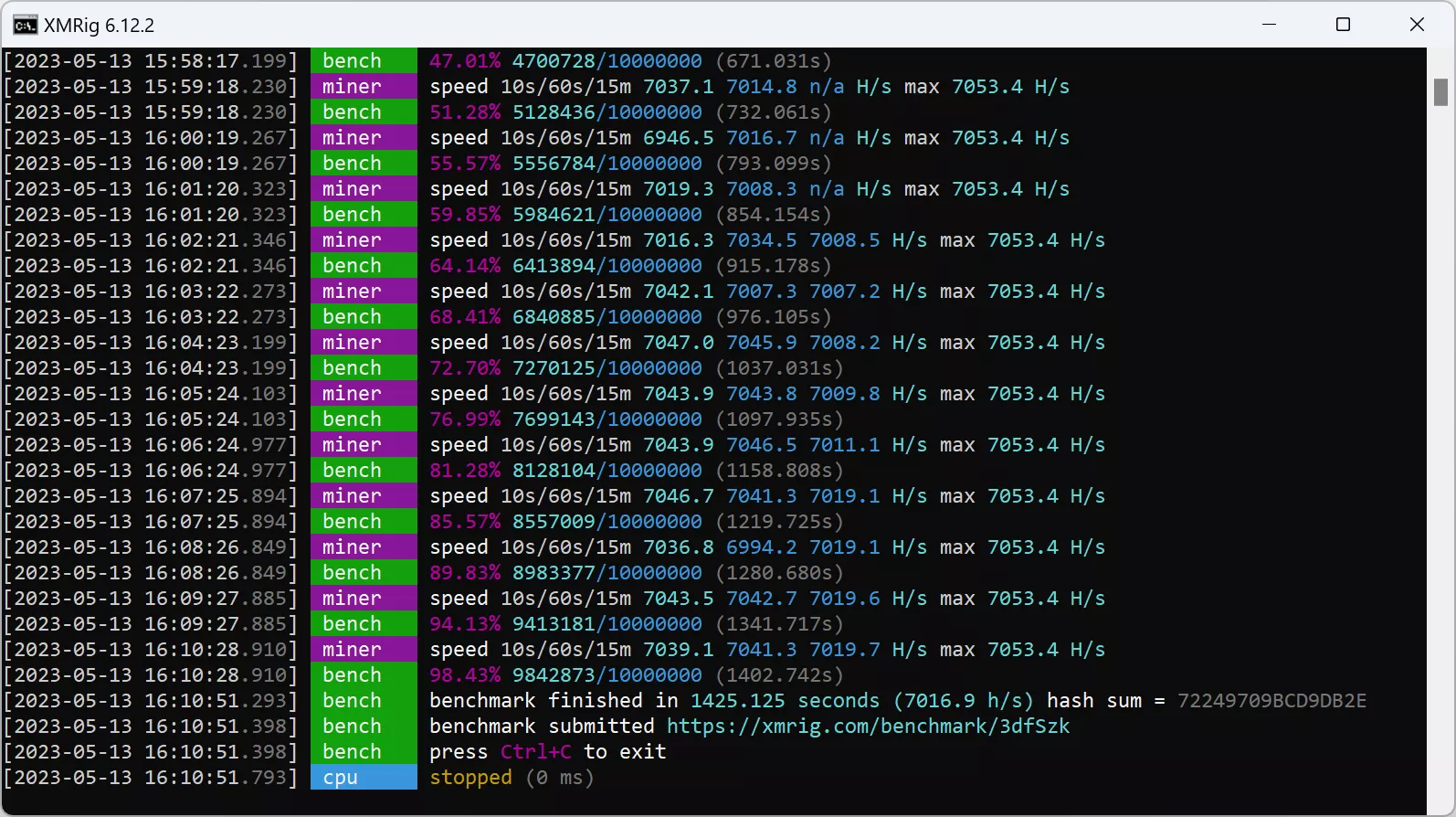Click the '85.57%' progress value
The height and width of the screenshot is (817, 1456).
[465, 522]
